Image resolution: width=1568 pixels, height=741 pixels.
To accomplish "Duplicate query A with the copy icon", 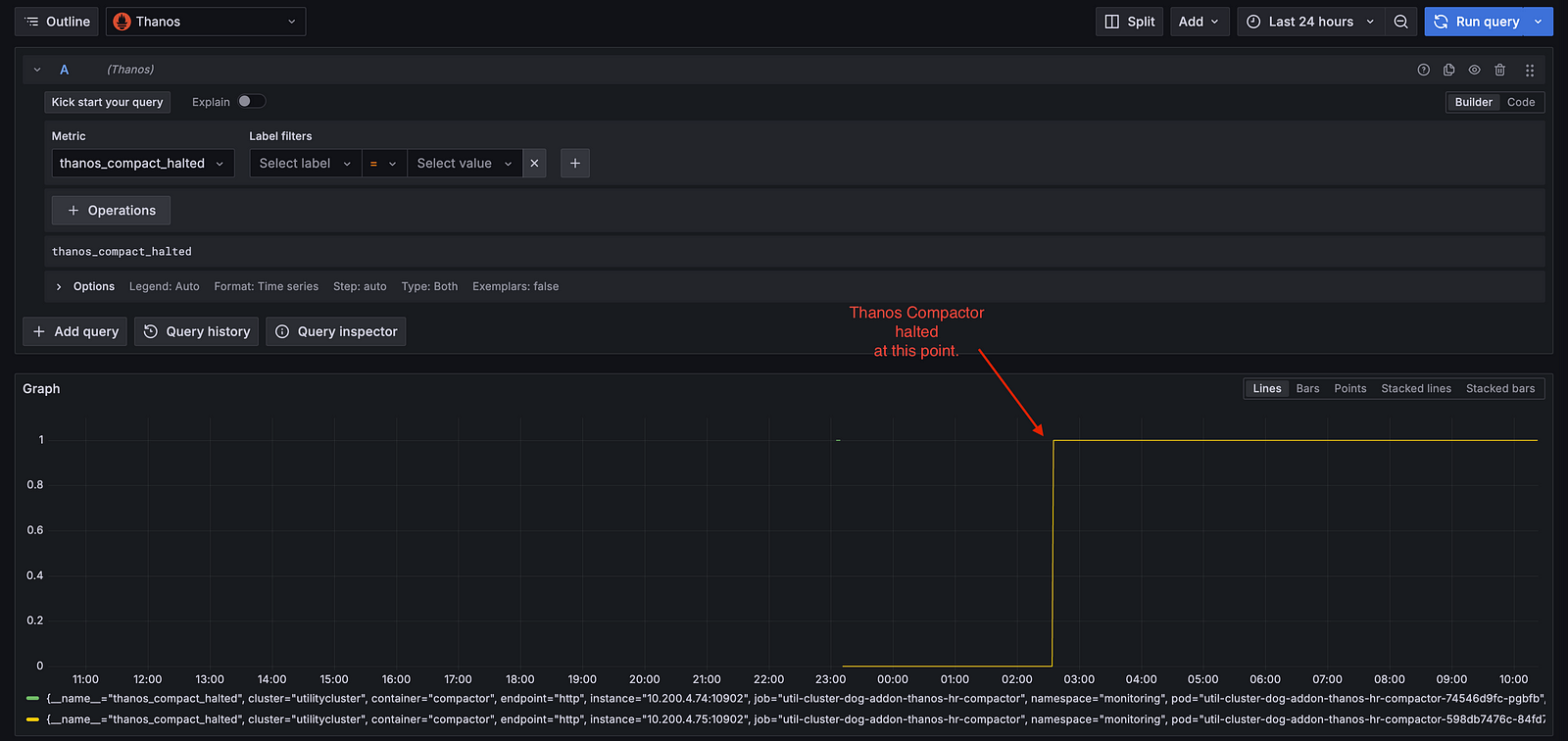I will click(1448, 70).
